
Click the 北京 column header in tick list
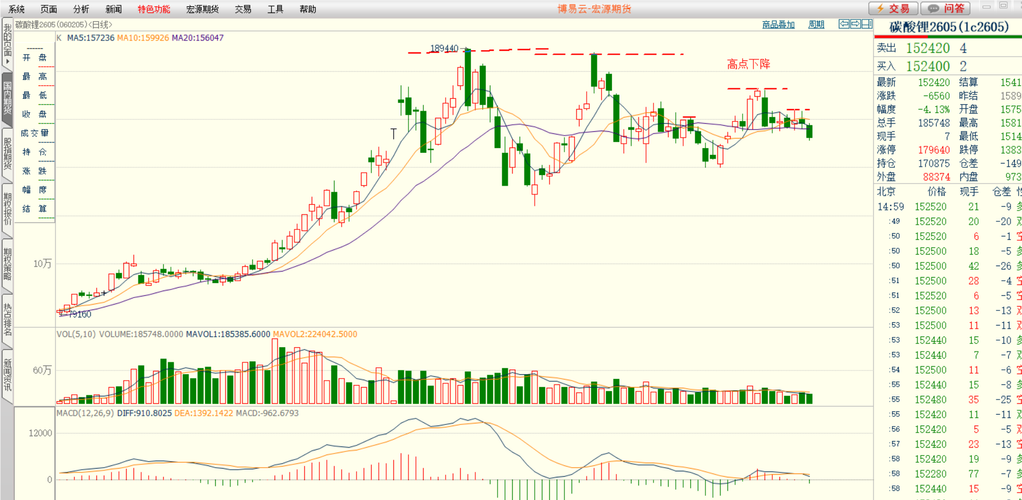[886, 192]
